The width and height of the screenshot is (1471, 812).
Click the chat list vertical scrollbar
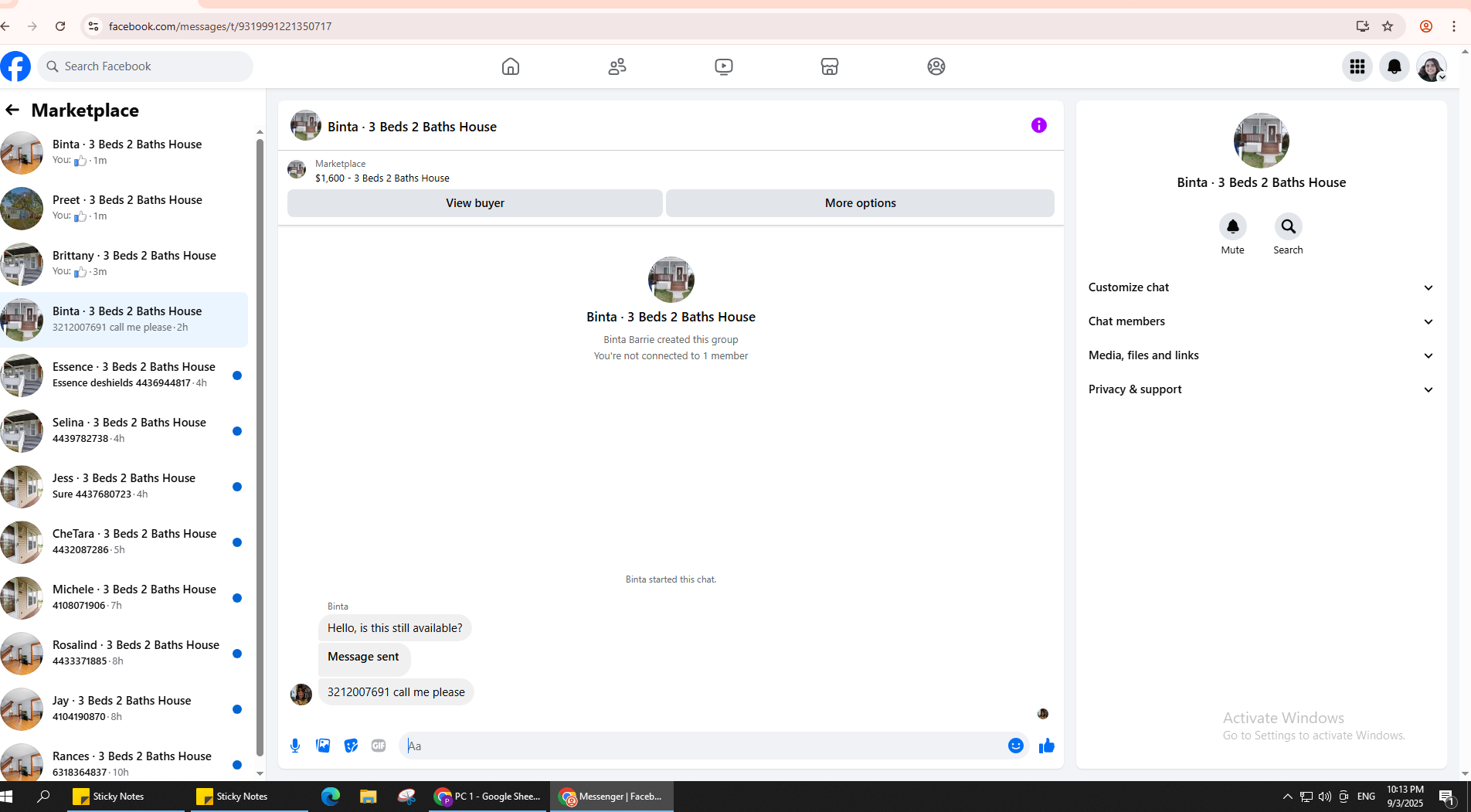coord(260,448)
